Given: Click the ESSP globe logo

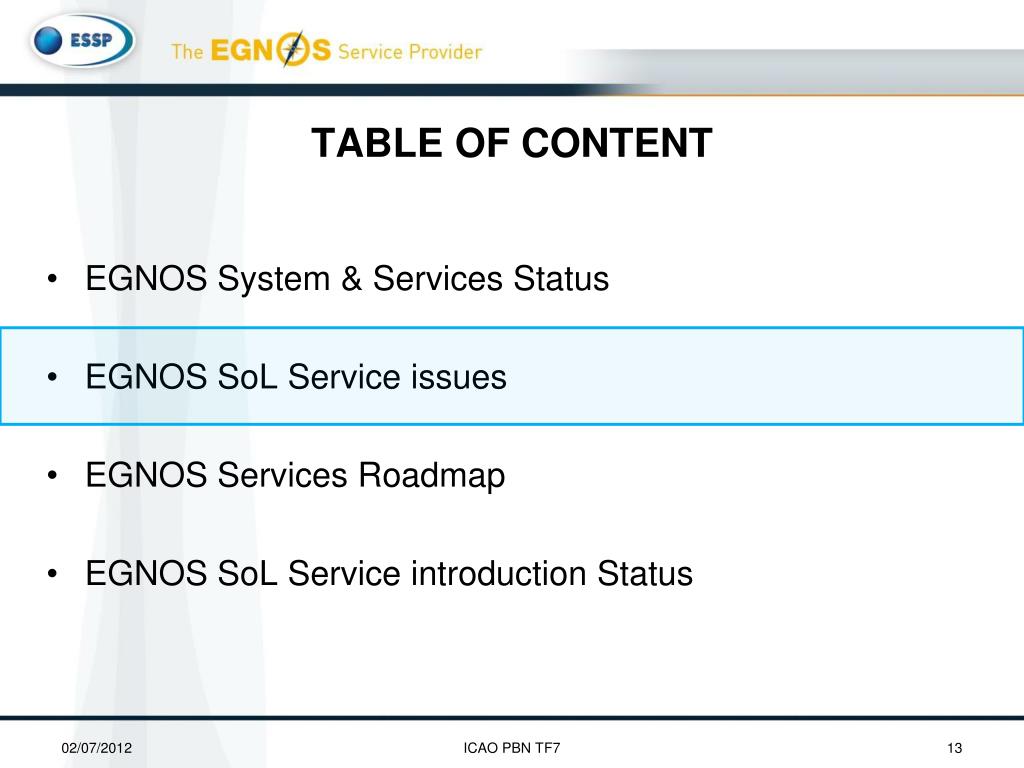Looking at the screenshot, I should pyautogui.click(x=82, y=40).
